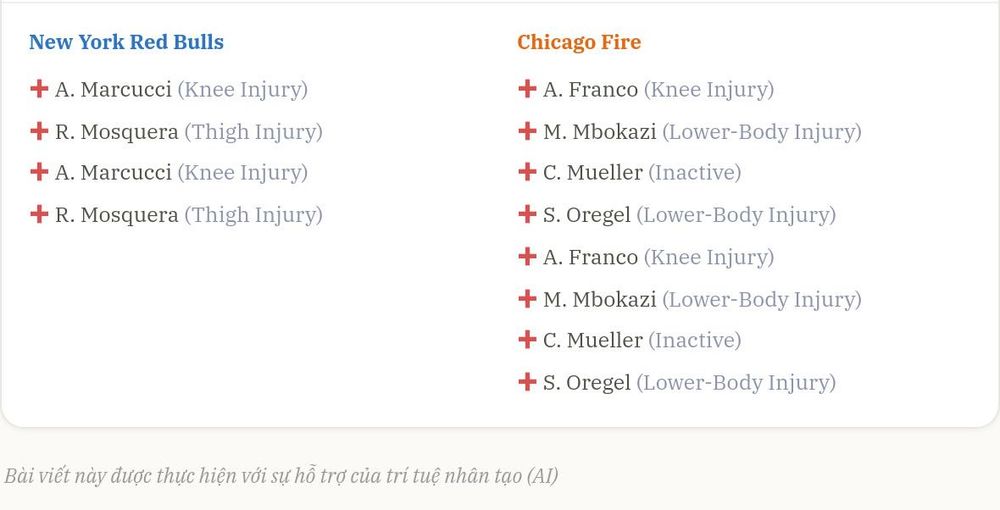Open the Chicago Fire team heading
The width and height of the screenshot is (1000, 510).
coord(579,42)
